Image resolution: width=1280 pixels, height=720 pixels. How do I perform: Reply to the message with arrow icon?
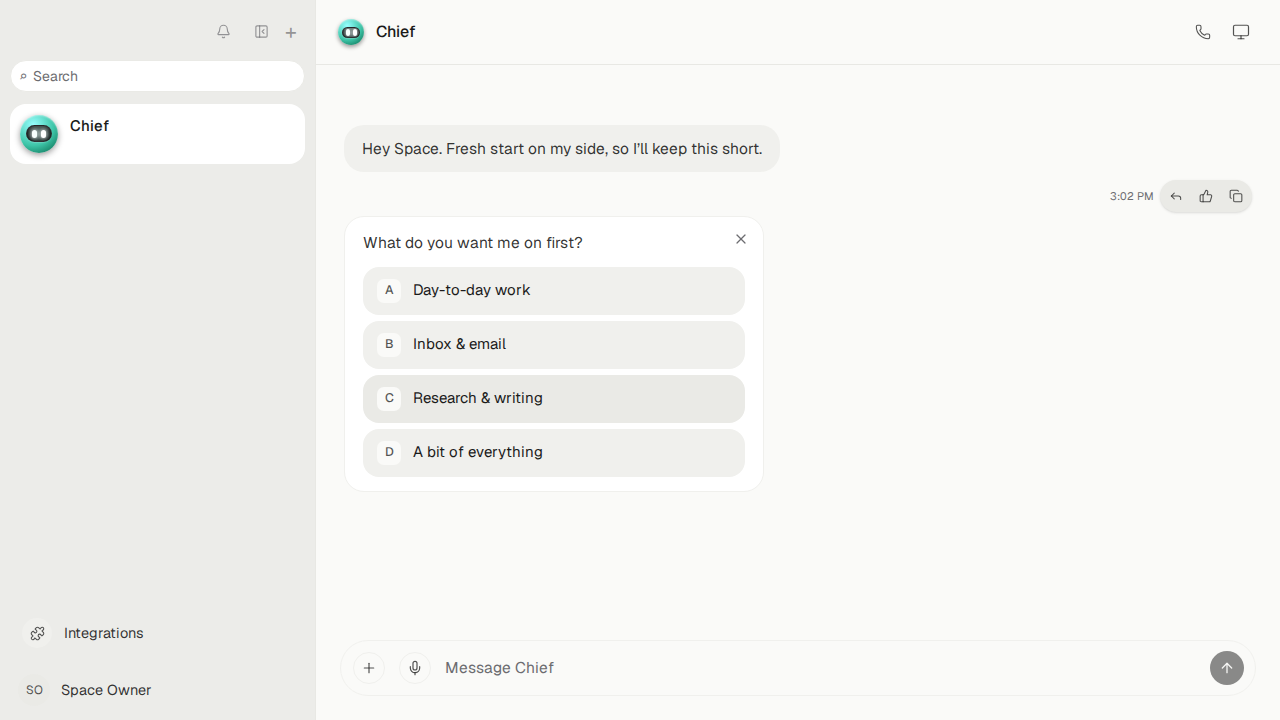[x=1176, y=197]
